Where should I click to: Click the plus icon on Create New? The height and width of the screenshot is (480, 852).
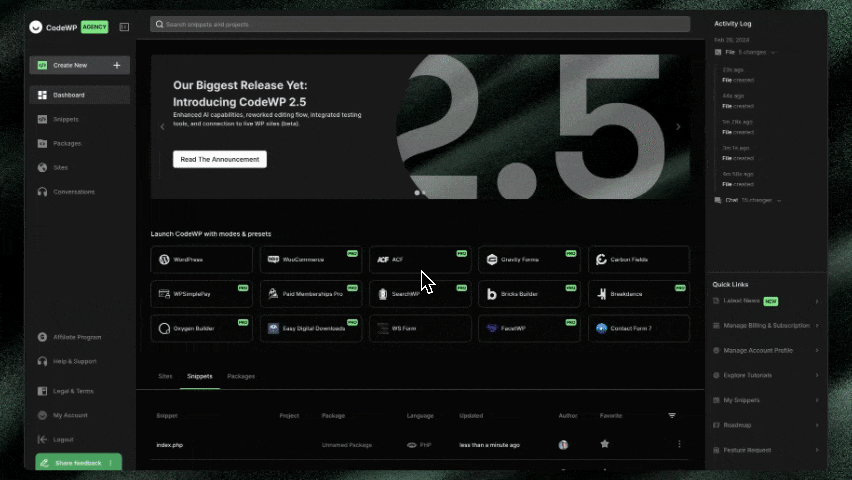click(116, 65)
